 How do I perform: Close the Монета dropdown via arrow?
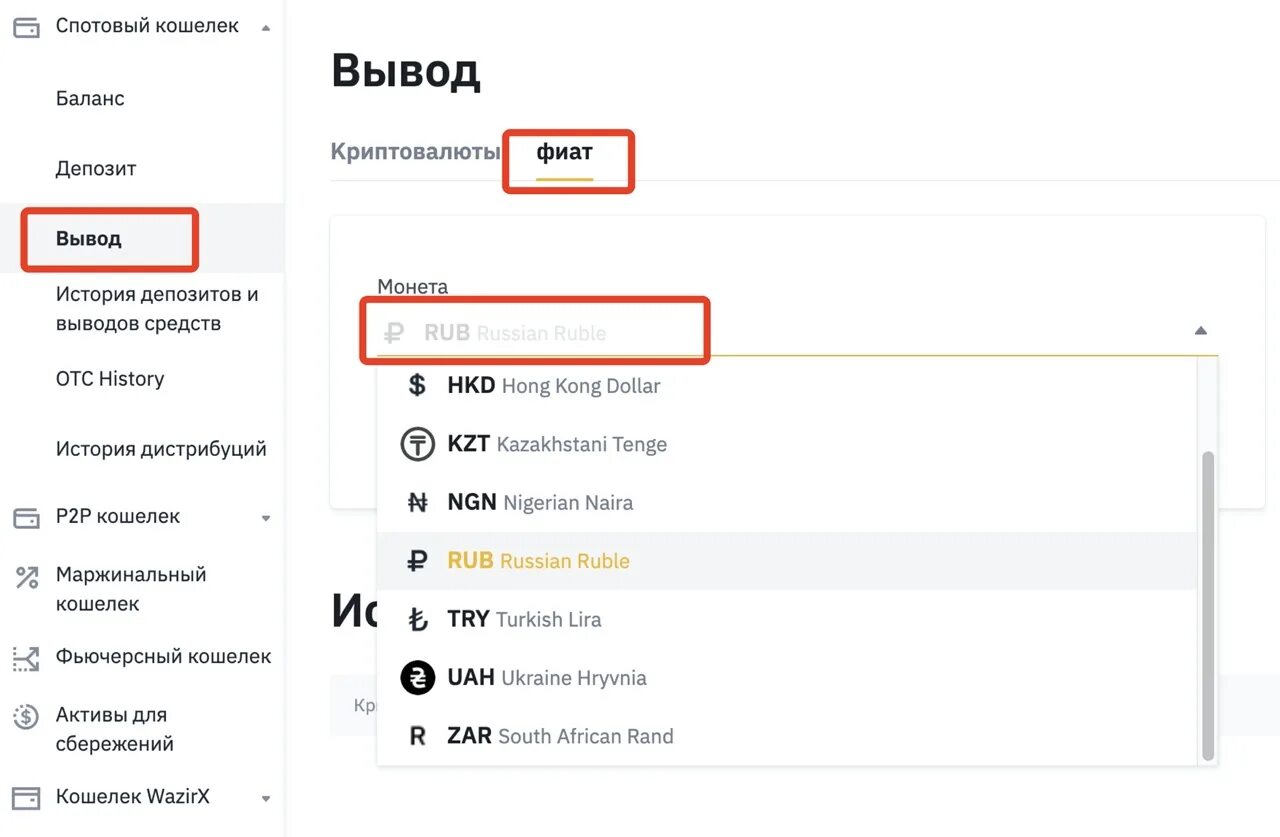pos(1201,331)
